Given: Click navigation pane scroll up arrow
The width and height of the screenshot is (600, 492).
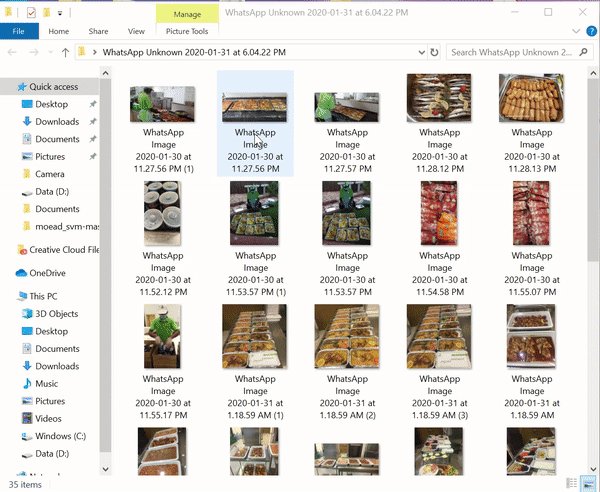Looking at the screenshot, I should tap(106, 73).
